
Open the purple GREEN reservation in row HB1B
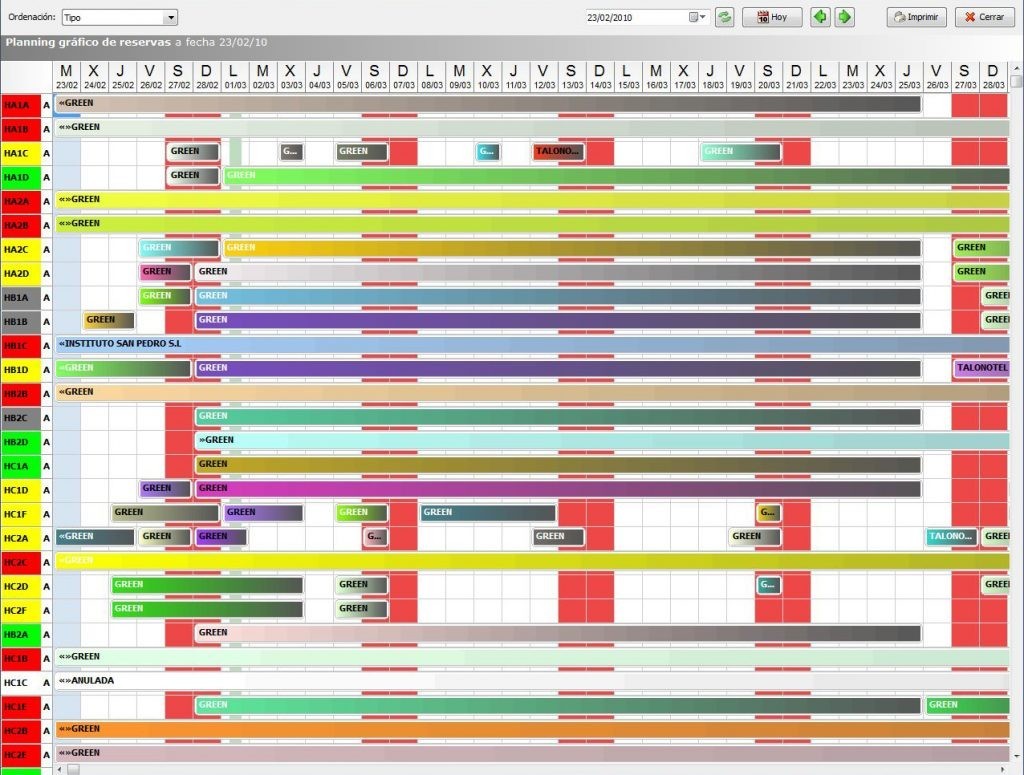pyautogui.click(x=558, y=321)
